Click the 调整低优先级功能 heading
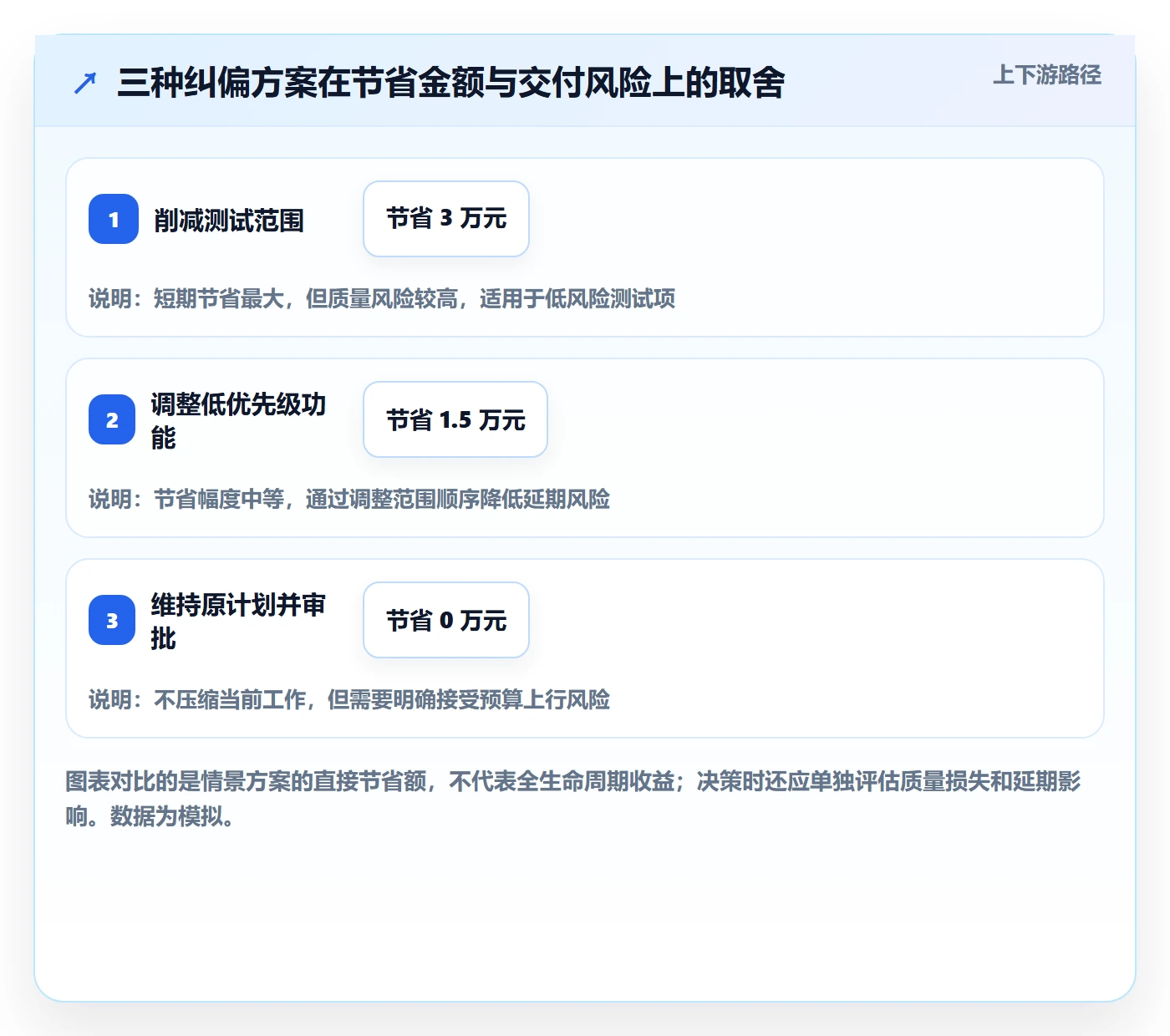 238,420
